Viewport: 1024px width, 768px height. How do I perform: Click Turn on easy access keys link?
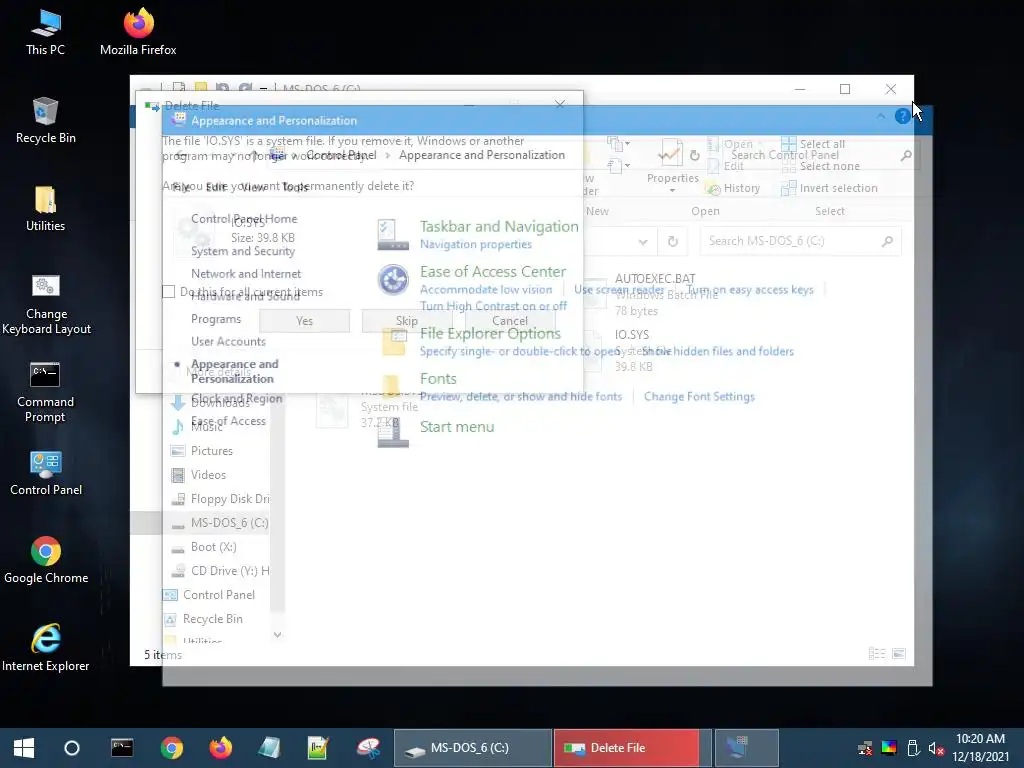pyautogui.click(x=750, y=289)
